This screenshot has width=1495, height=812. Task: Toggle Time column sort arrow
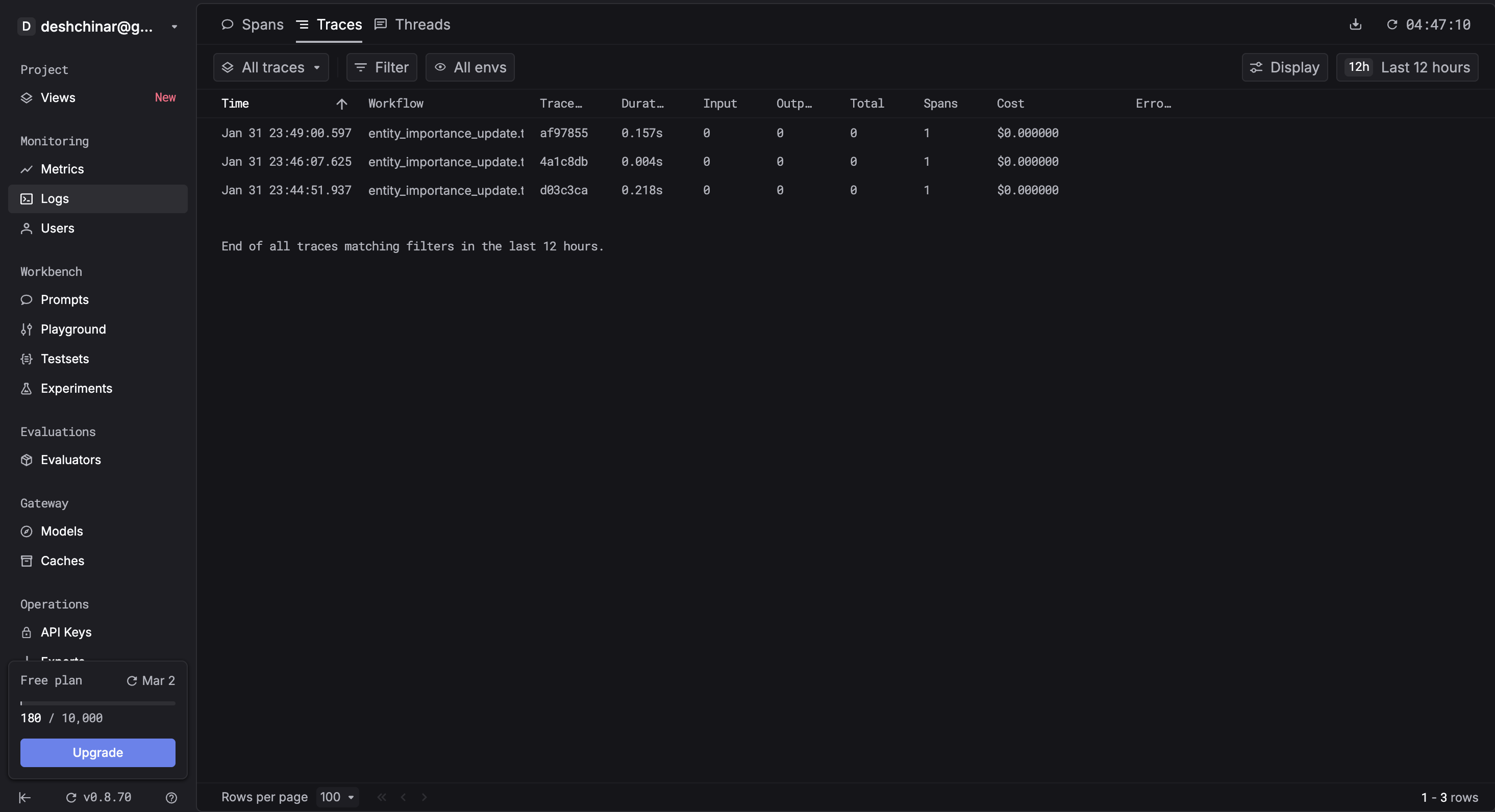coord(341,104)
